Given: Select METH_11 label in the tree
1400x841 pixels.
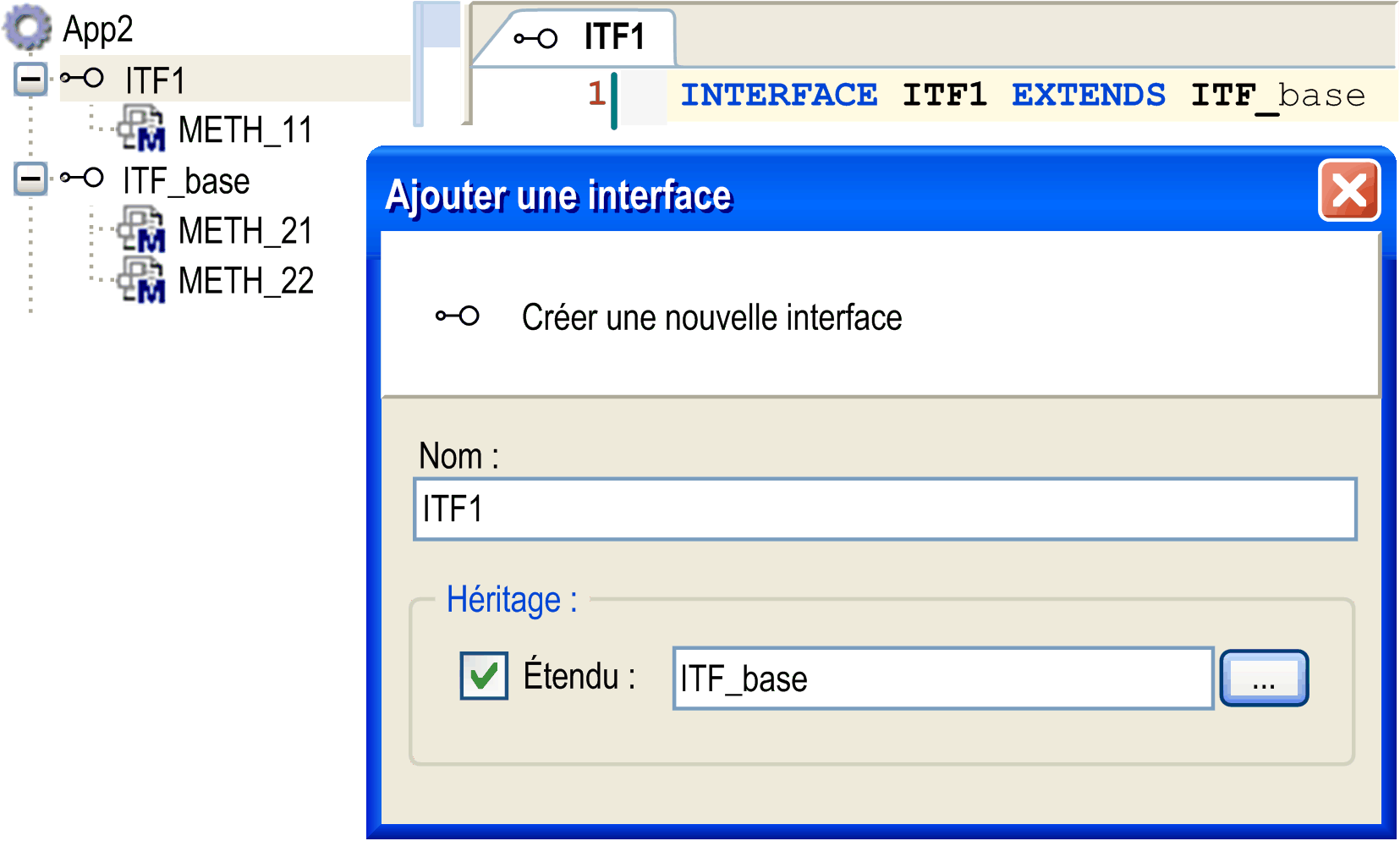Looking at the screenshot, I should tap(245, 130).
